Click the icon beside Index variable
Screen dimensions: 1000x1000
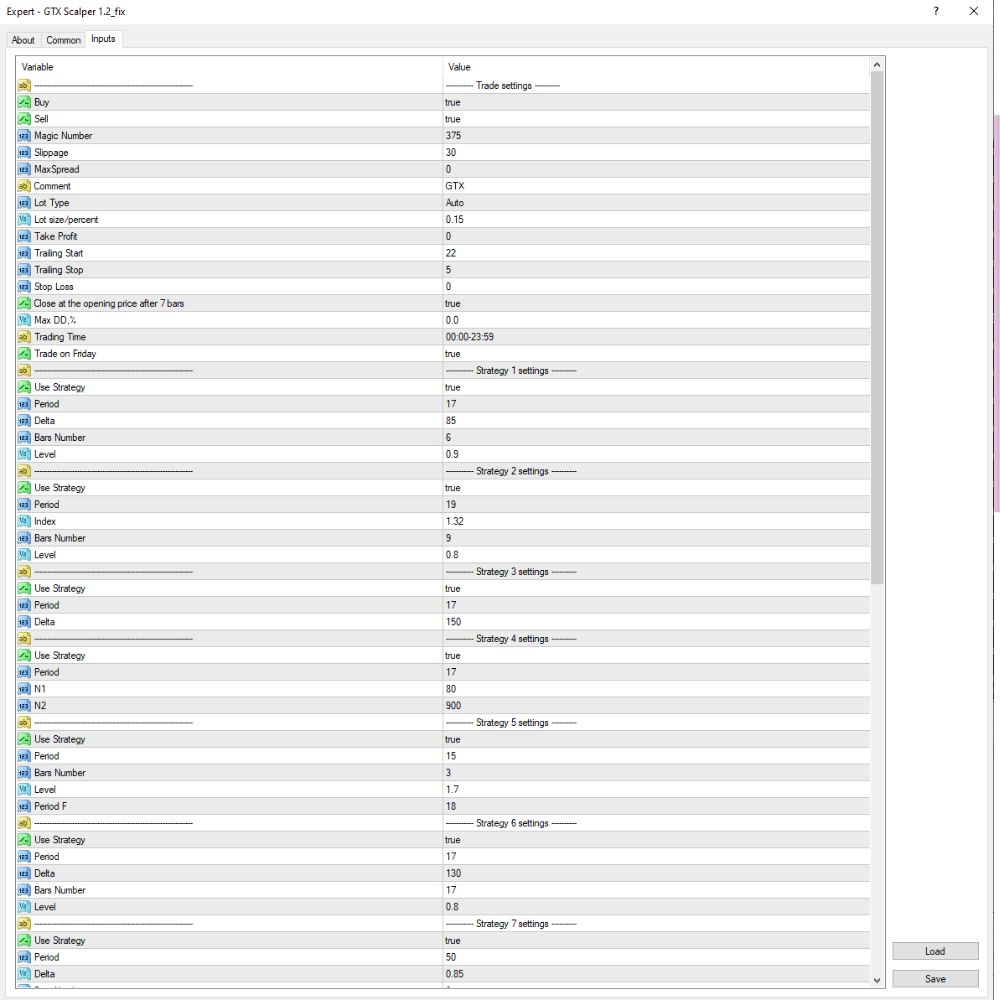(24, 522)
